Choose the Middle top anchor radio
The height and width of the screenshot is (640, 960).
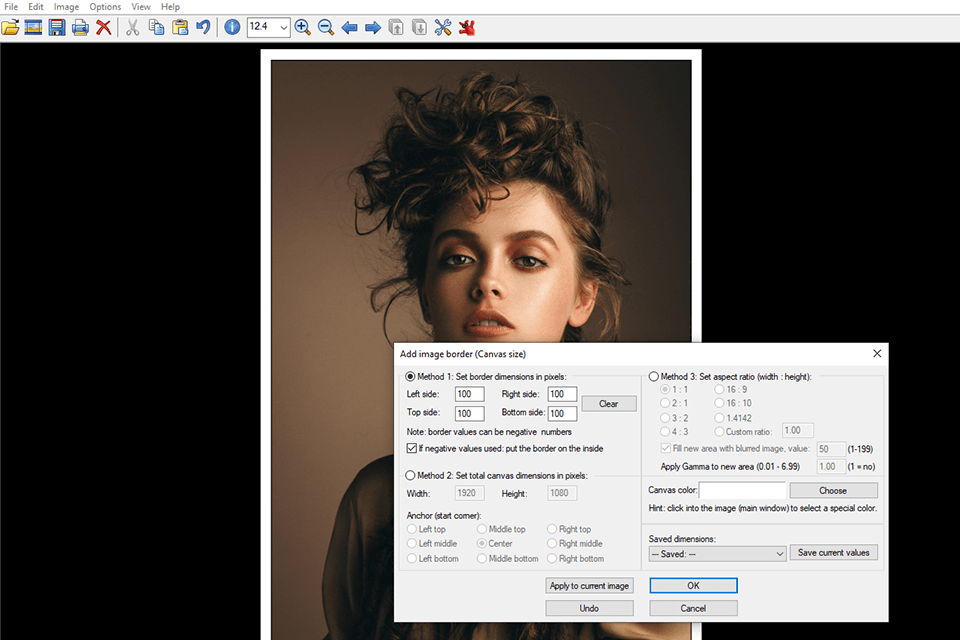coord(482,529)
